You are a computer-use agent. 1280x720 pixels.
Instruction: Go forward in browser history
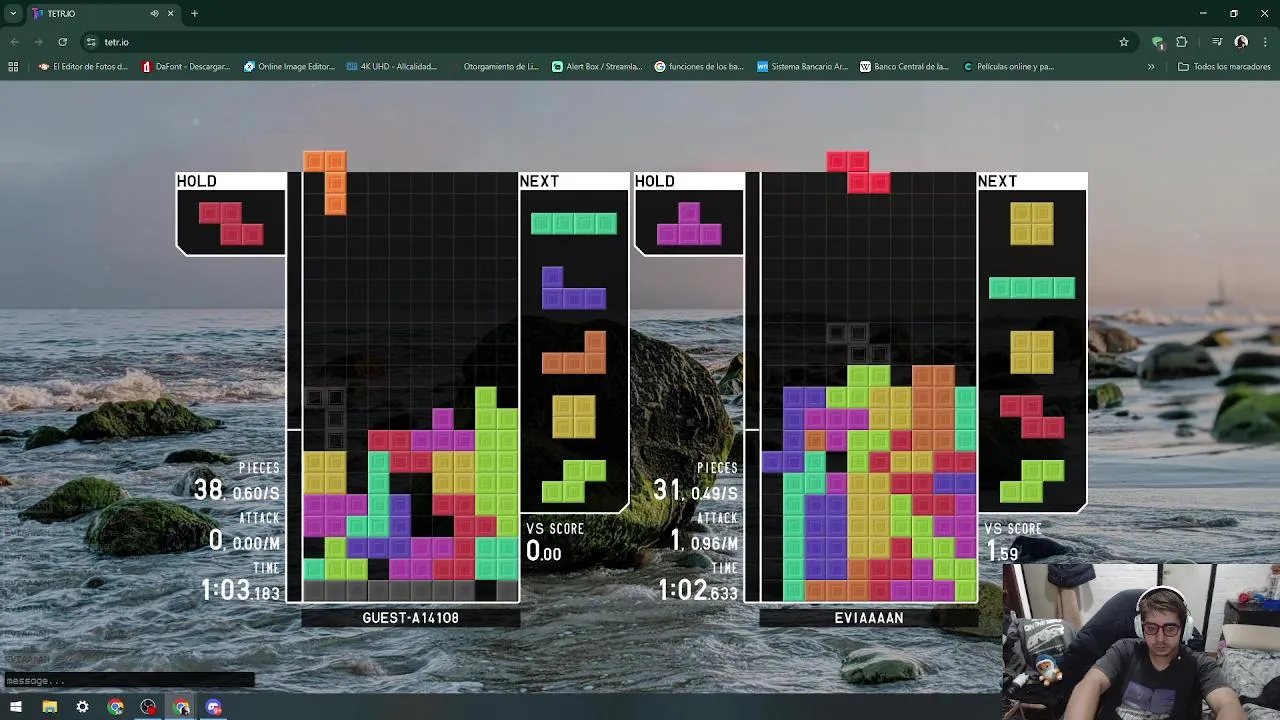(38, 42)
